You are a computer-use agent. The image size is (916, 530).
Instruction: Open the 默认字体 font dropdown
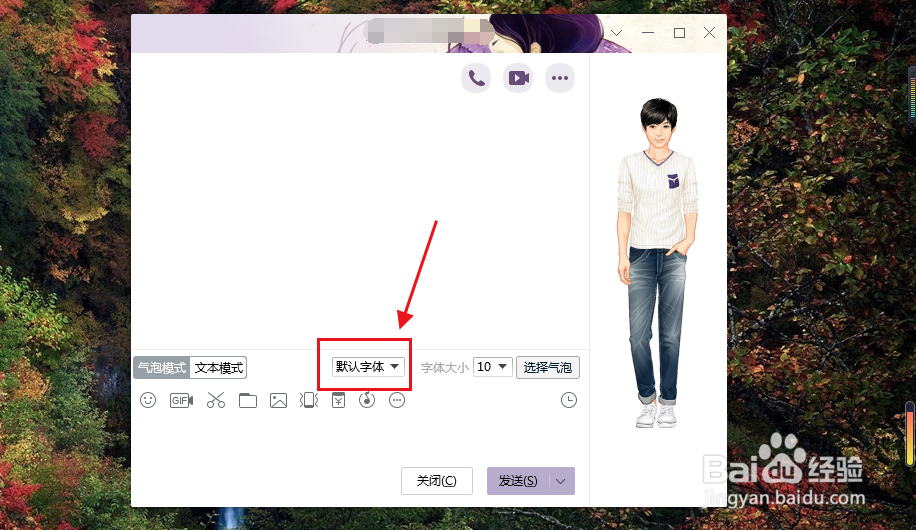point(367,366)
